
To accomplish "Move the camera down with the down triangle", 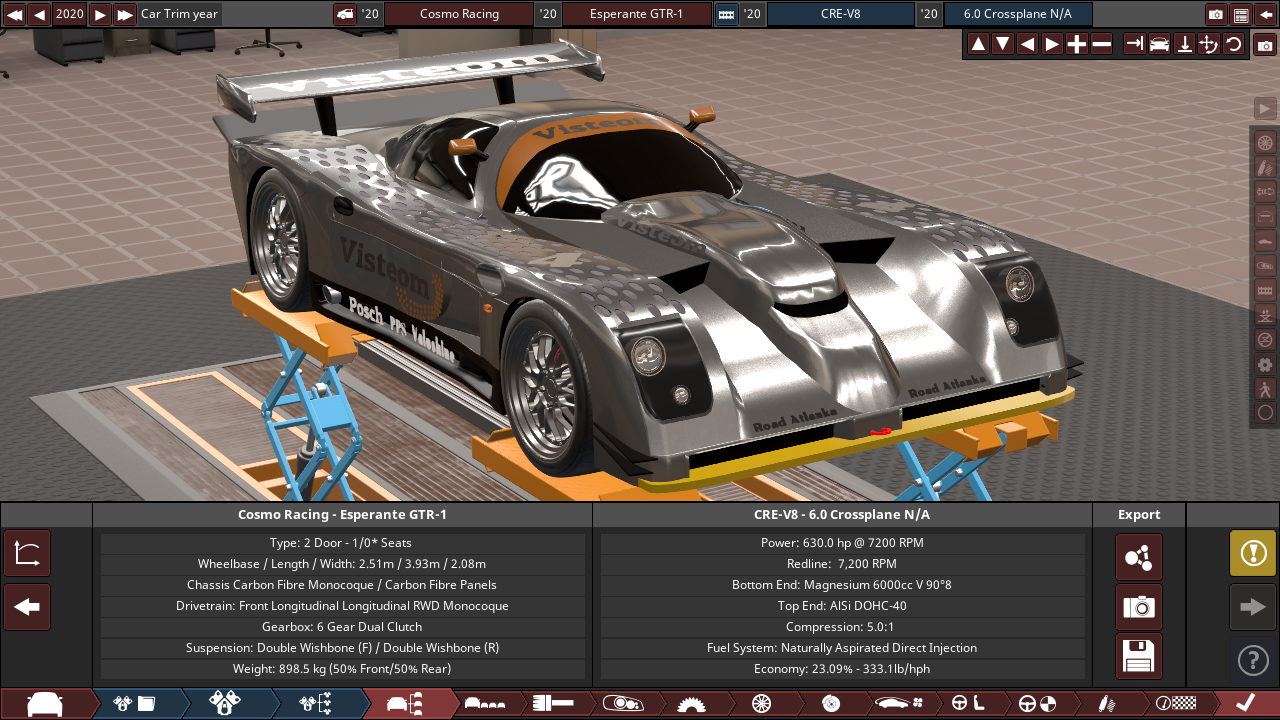I will 1002,44.
